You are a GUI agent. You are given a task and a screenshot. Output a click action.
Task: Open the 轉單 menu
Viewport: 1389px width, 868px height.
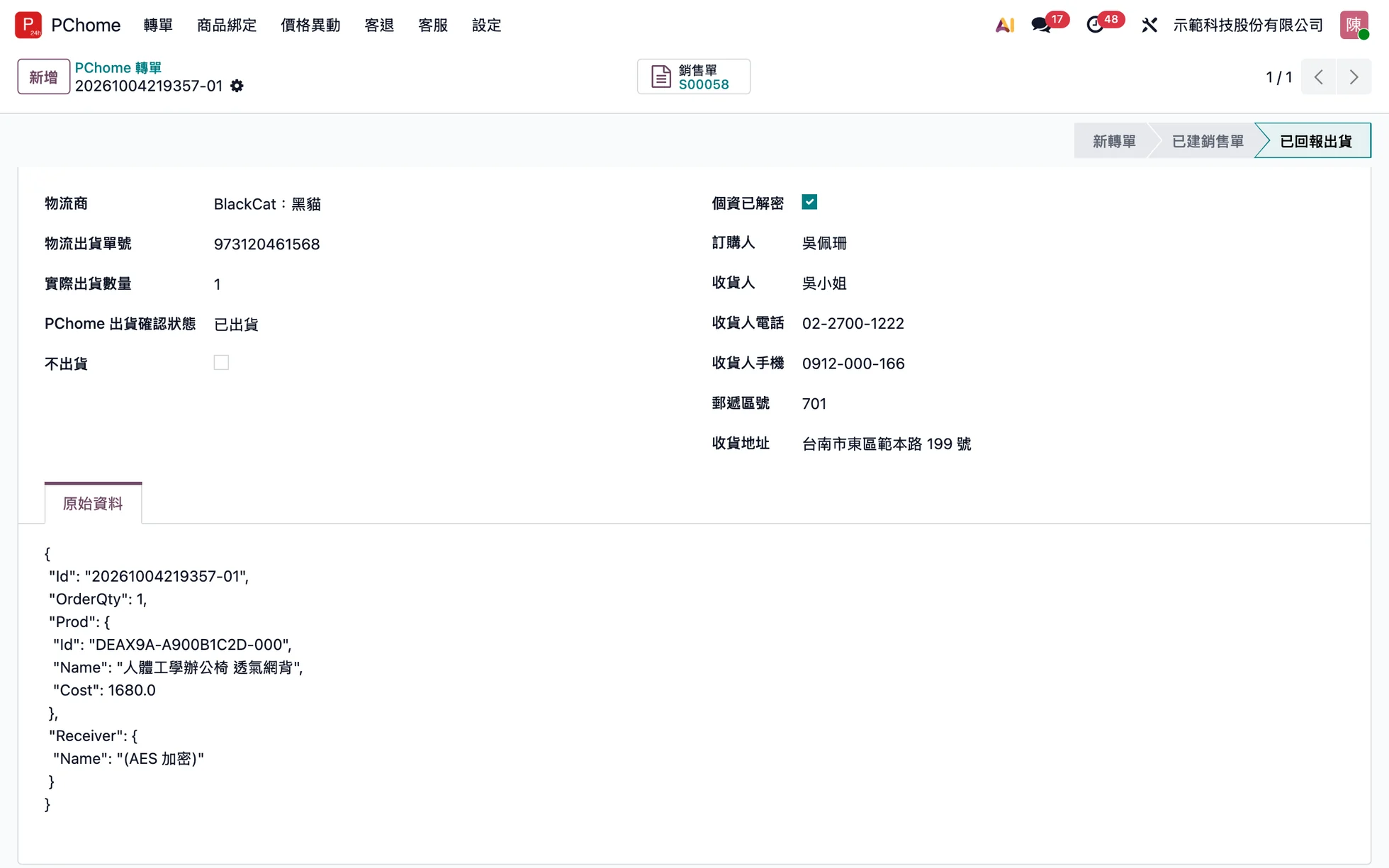158,25
